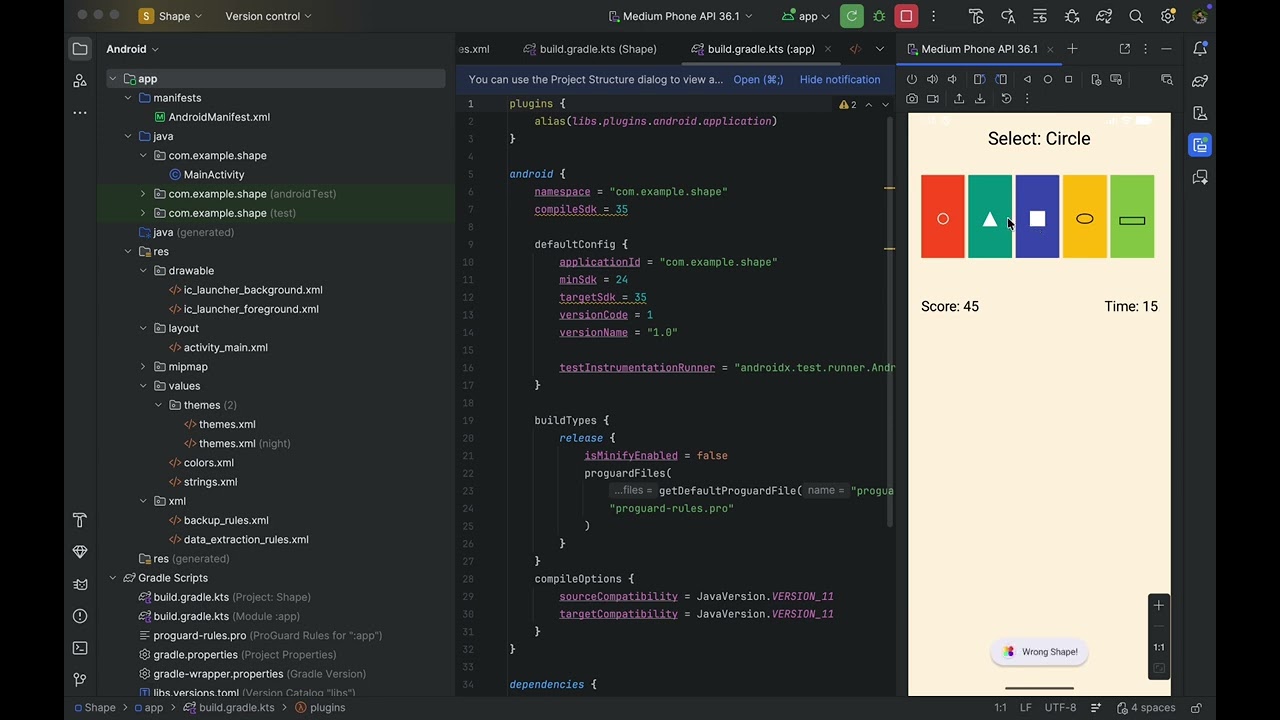Rotate emulator device right

(1001, 79)
